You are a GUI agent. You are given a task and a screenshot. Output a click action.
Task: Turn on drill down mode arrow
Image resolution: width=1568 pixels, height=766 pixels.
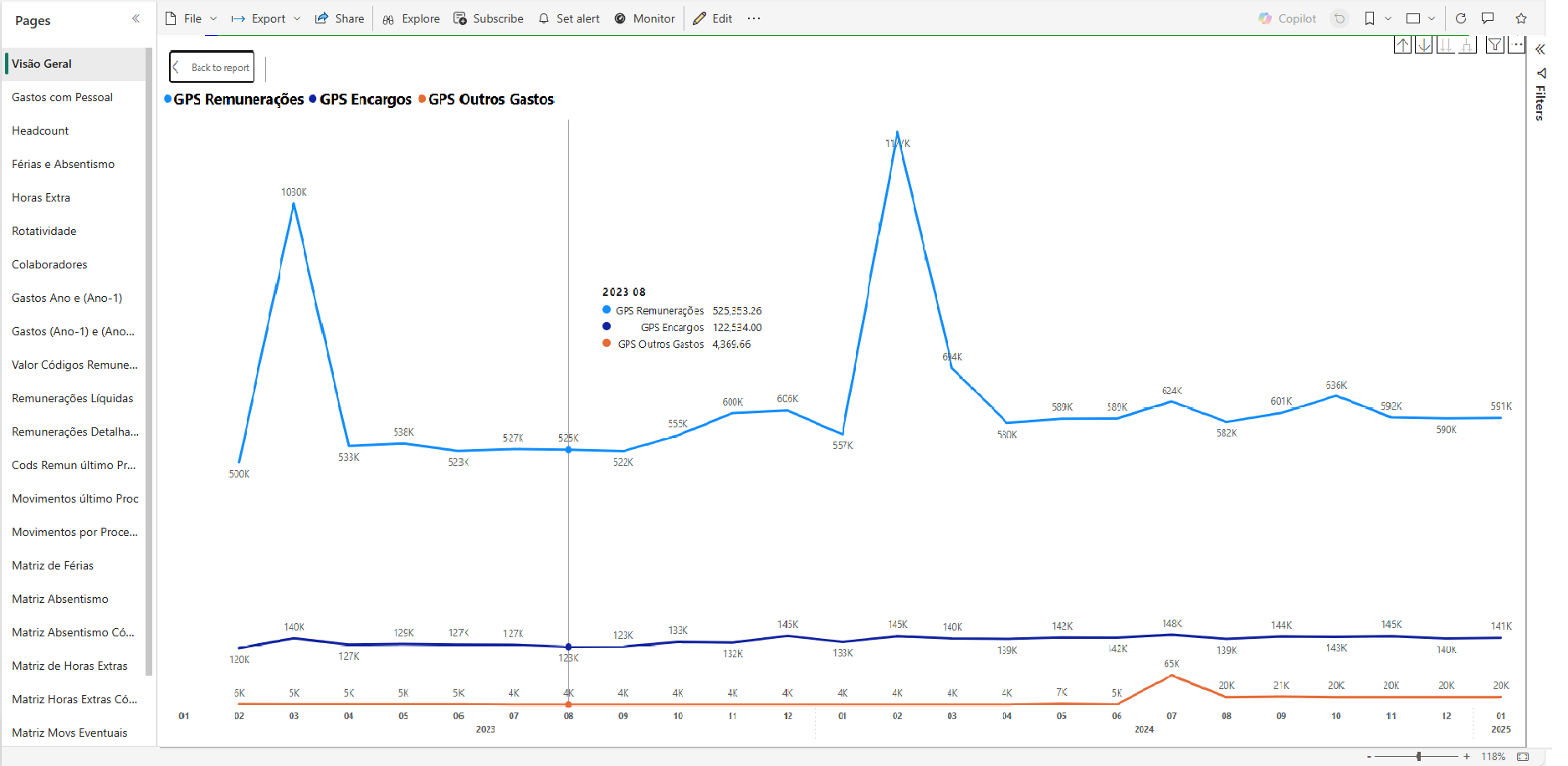click(1423, 45)
